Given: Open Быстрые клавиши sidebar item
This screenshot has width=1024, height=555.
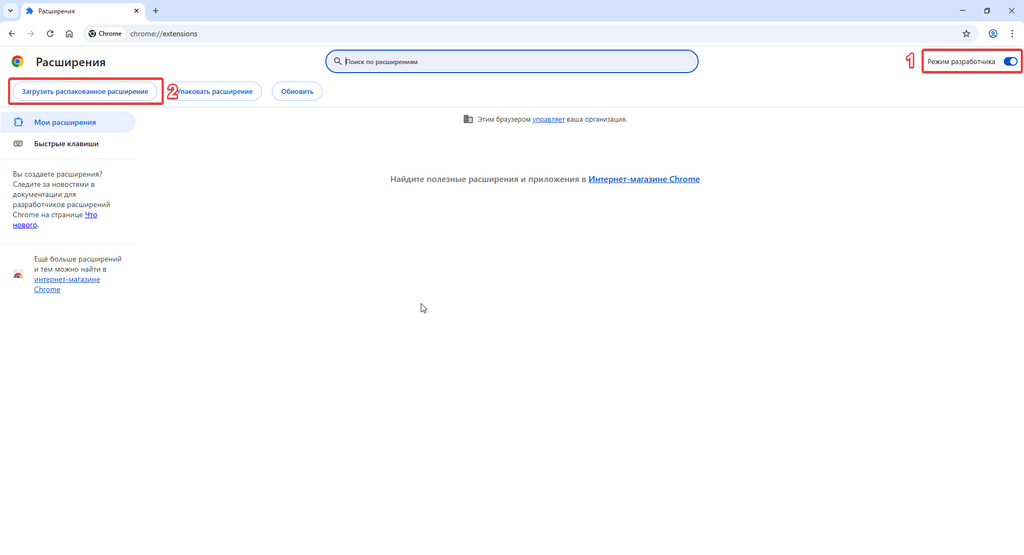Looking at the screenshot, I should (x=66, y=144).
